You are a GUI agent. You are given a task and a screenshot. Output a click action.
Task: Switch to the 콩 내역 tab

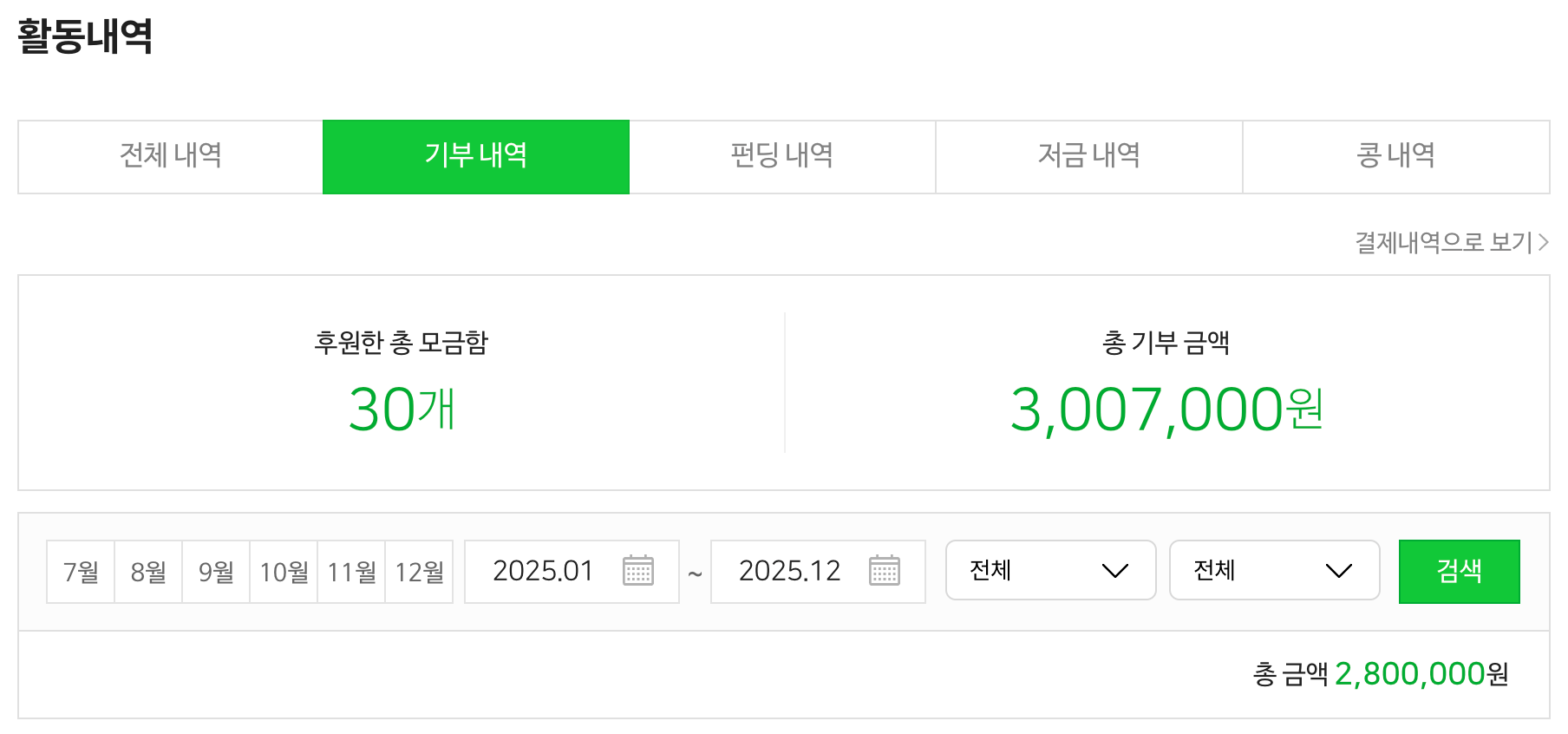[x=1395, y=156]
